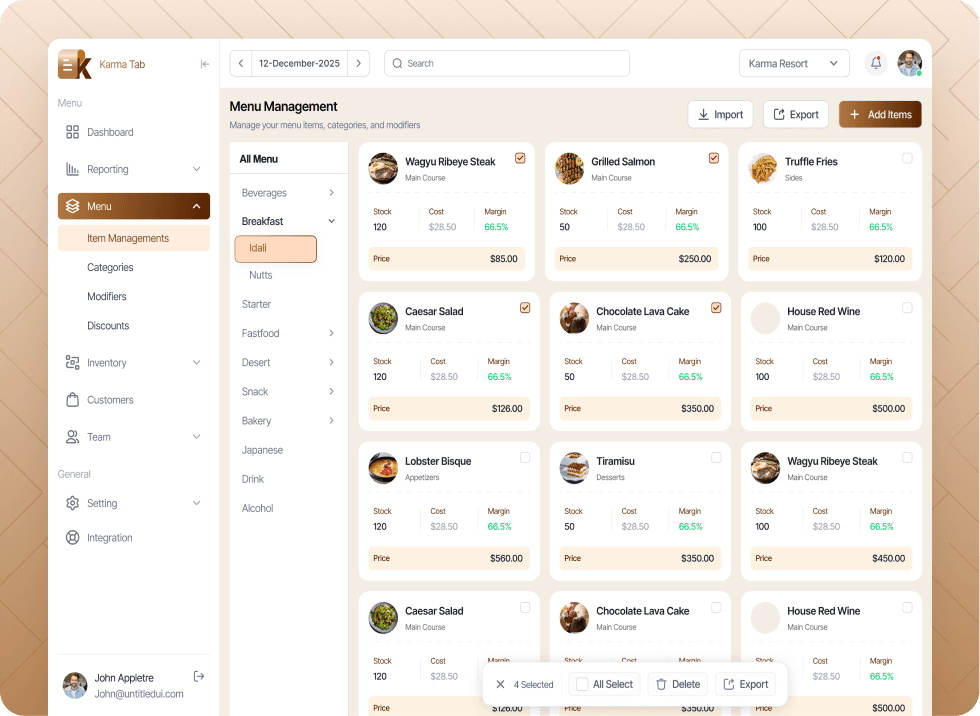This screenshot has height=716, width=980.
Task: Open the All Menu header
Action: point(259,159)
